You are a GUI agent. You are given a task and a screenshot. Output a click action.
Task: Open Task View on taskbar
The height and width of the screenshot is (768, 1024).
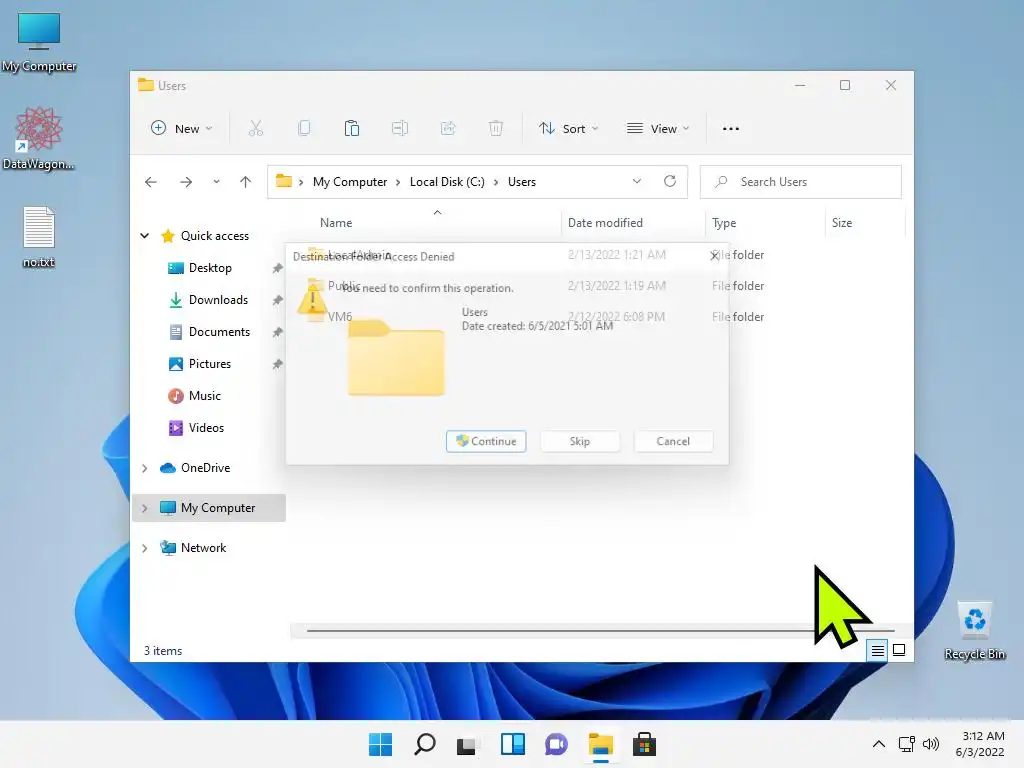pyautogui.click(x=468, y=744)
